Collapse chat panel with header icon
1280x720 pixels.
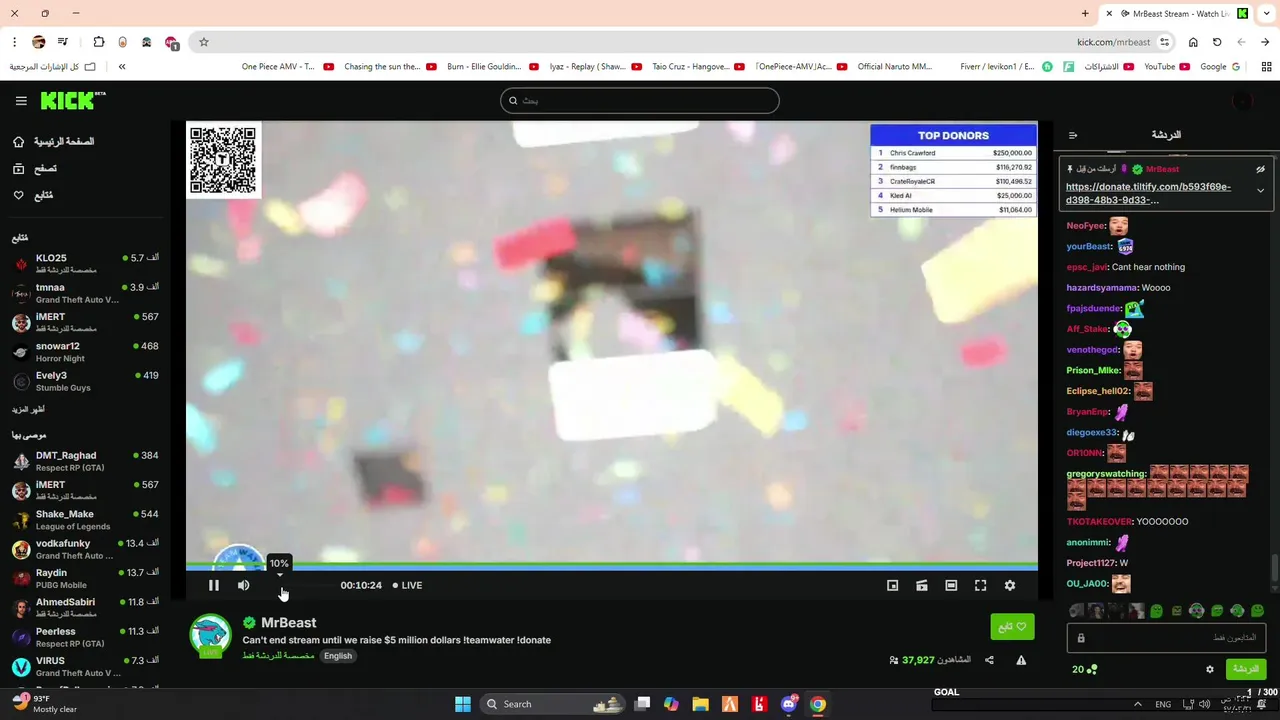(x=1073, y=135)
